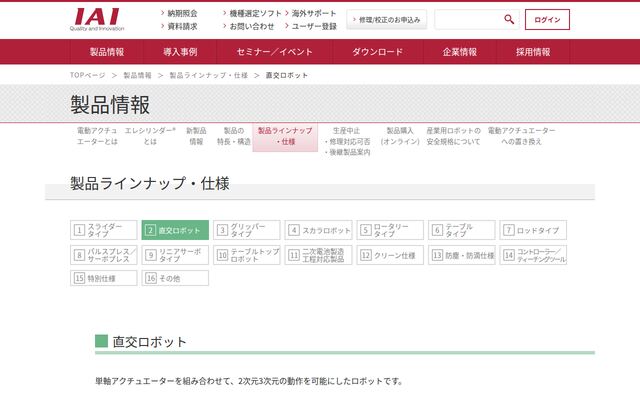Viewport: 640px width, 400px height.
Task: Choose category 10 テーブルトップロボット
Action: (247, 255)
